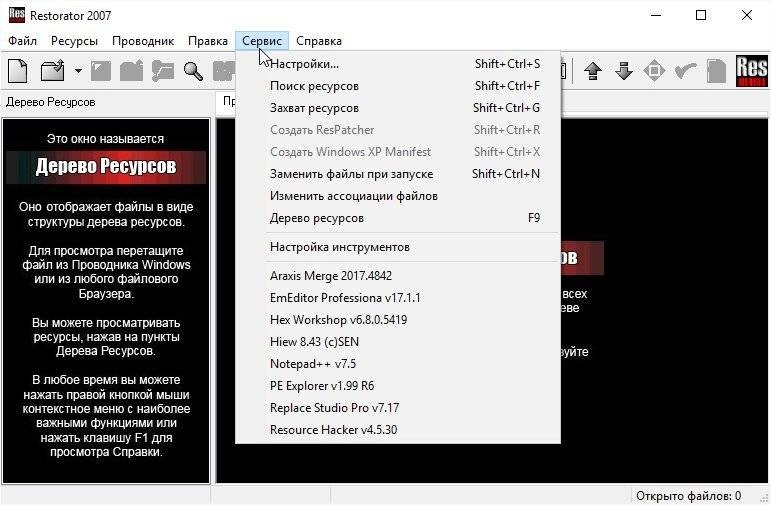Click the Restorator icon in the title bar
This screenshot has height=505, width=771.
16,15
